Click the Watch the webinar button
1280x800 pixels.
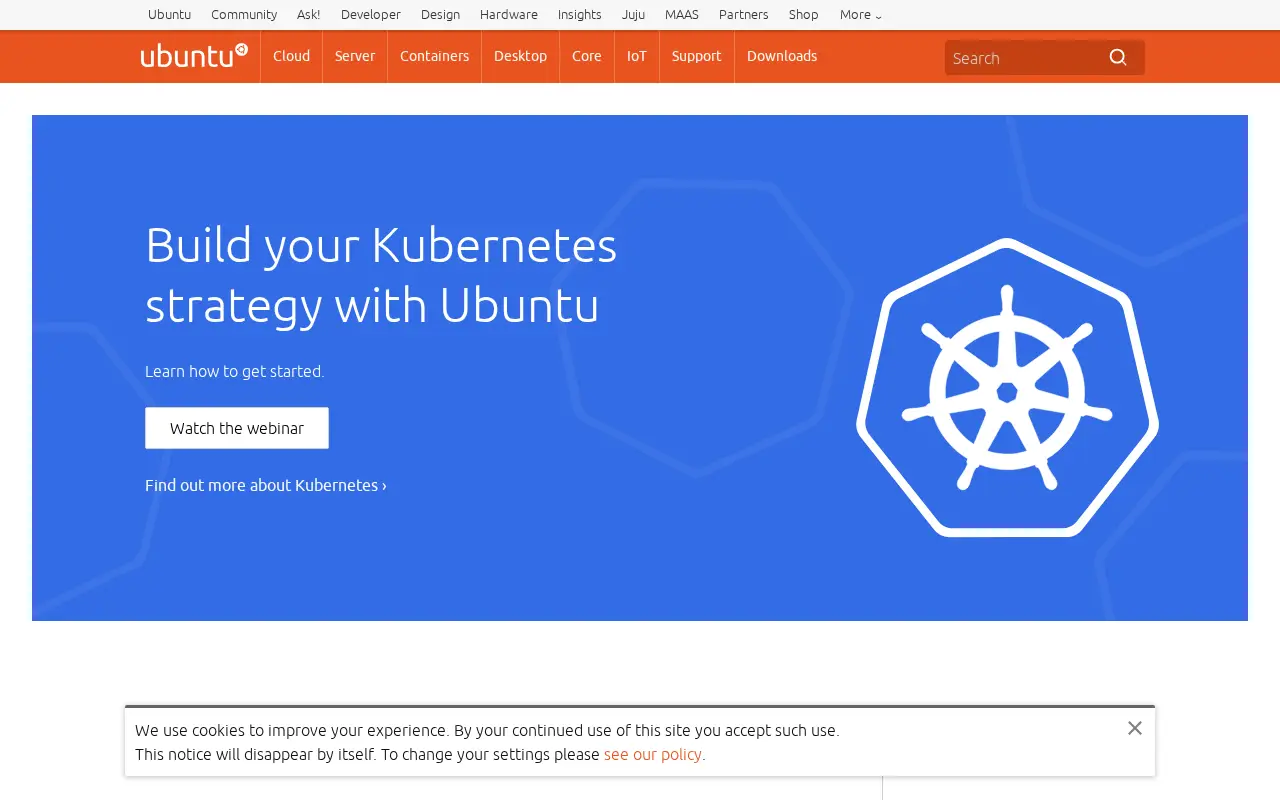click(237, 428)
